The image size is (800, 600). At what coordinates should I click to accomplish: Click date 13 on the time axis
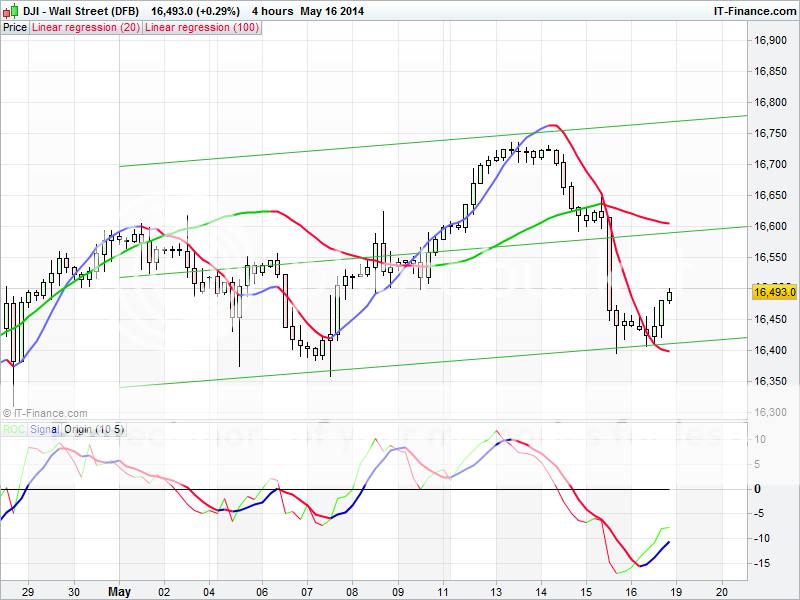point(495,590)
